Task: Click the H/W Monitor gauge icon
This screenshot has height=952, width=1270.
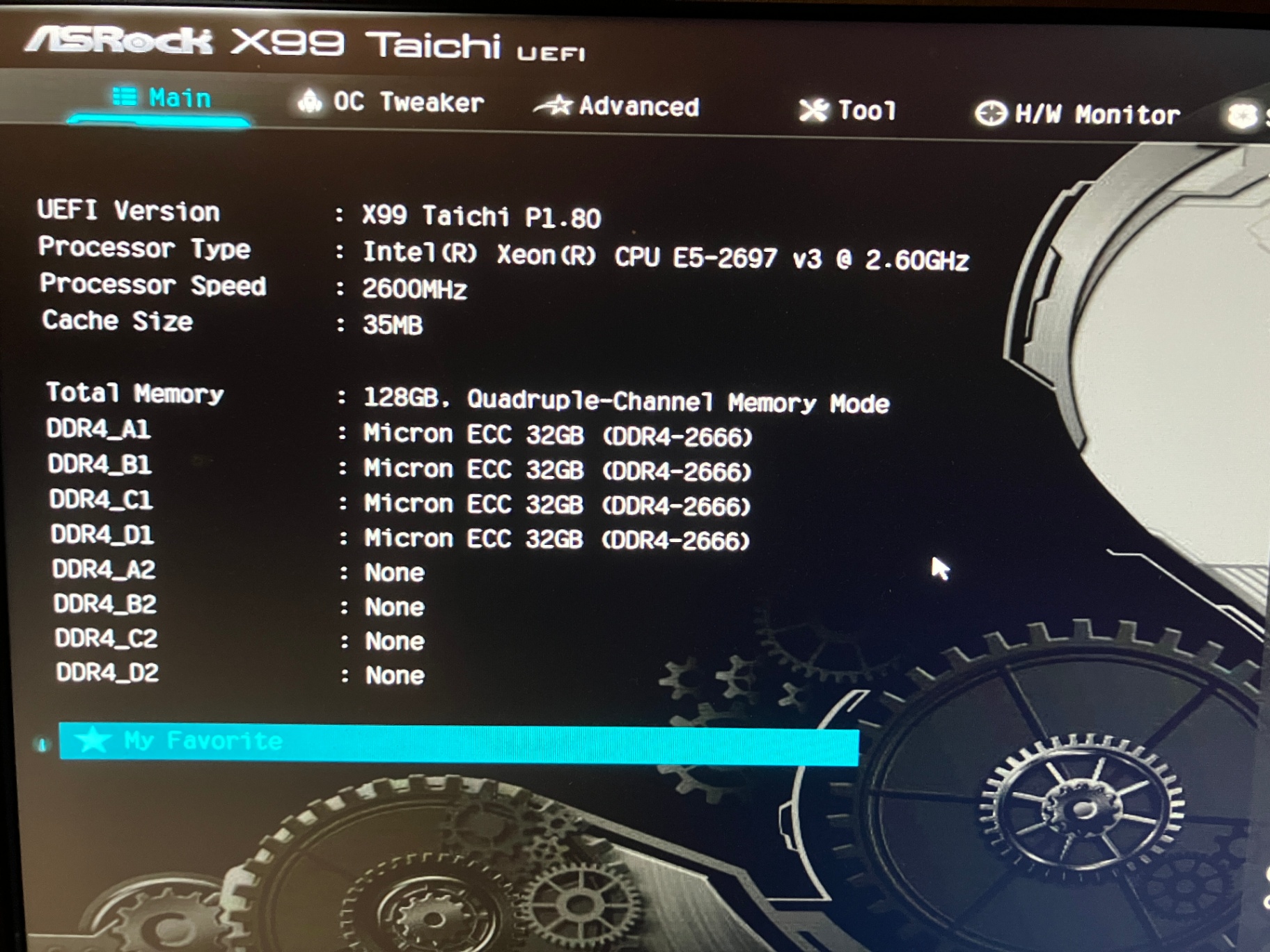Action: (990, 113)
